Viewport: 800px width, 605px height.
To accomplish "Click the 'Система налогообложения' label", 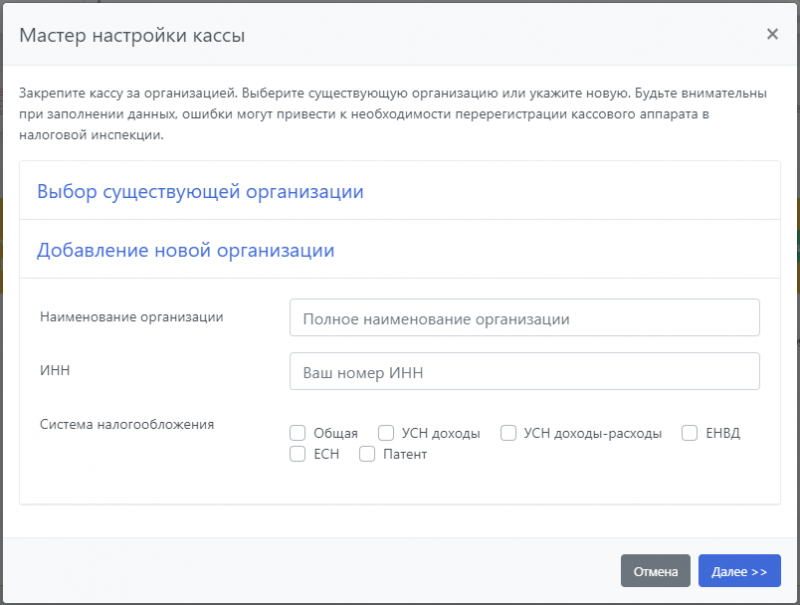I will pyautogui.click(x=127, y=424).
